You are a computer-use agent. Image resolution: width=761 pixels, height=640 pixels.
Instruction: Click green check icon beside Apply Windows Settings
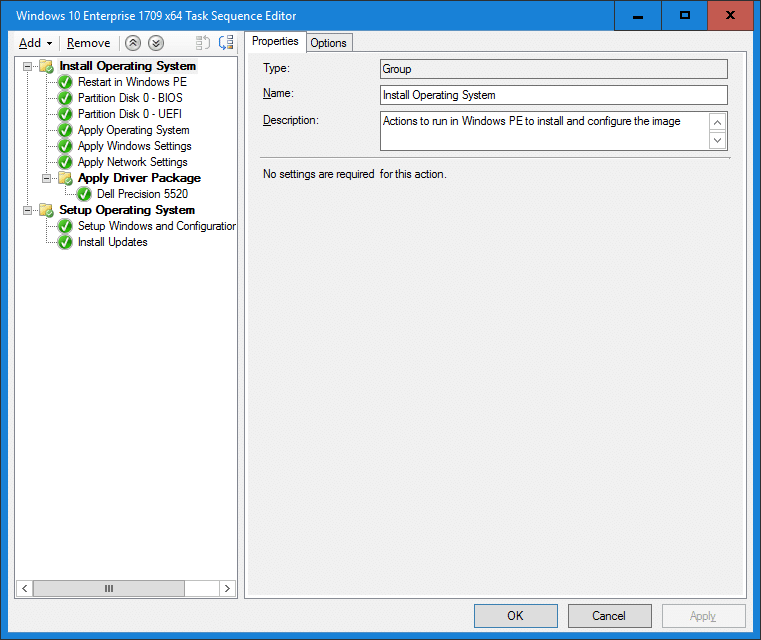[x=65, y=146]
